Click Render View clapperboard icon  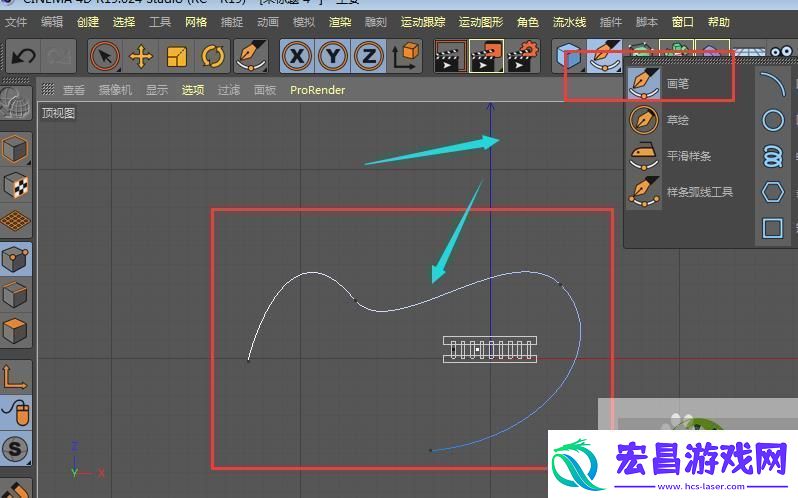pos(450,56)
